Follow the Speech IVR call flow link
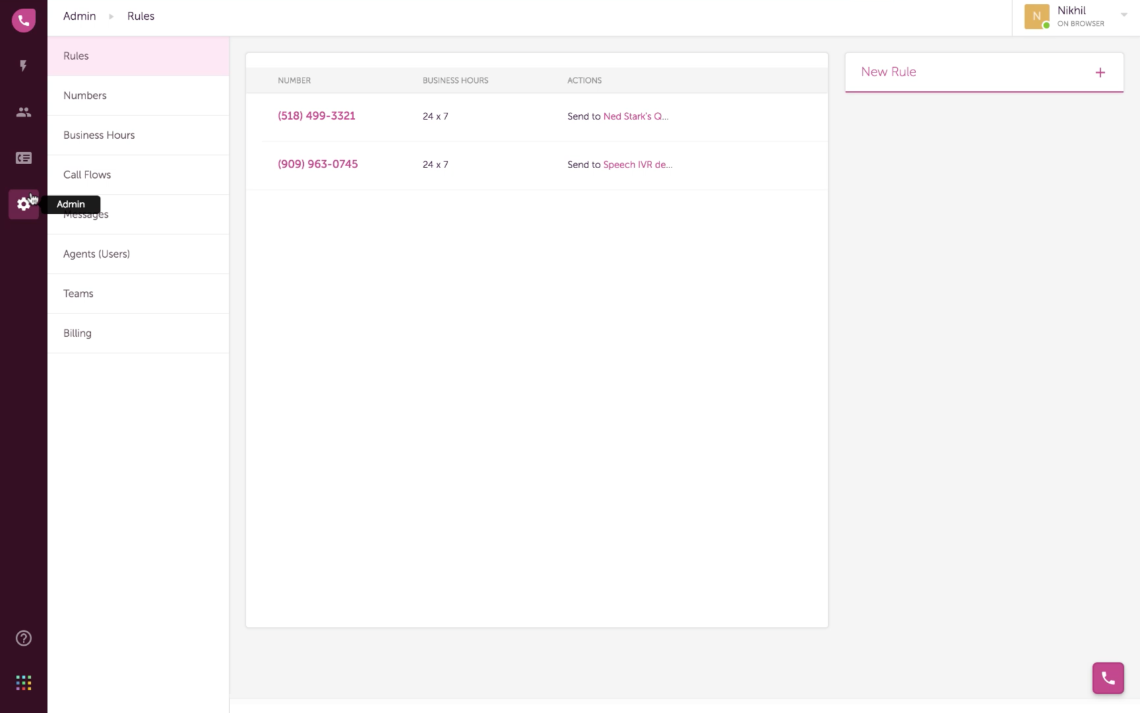Screen dimensions: 1140x713 (637, 165)
